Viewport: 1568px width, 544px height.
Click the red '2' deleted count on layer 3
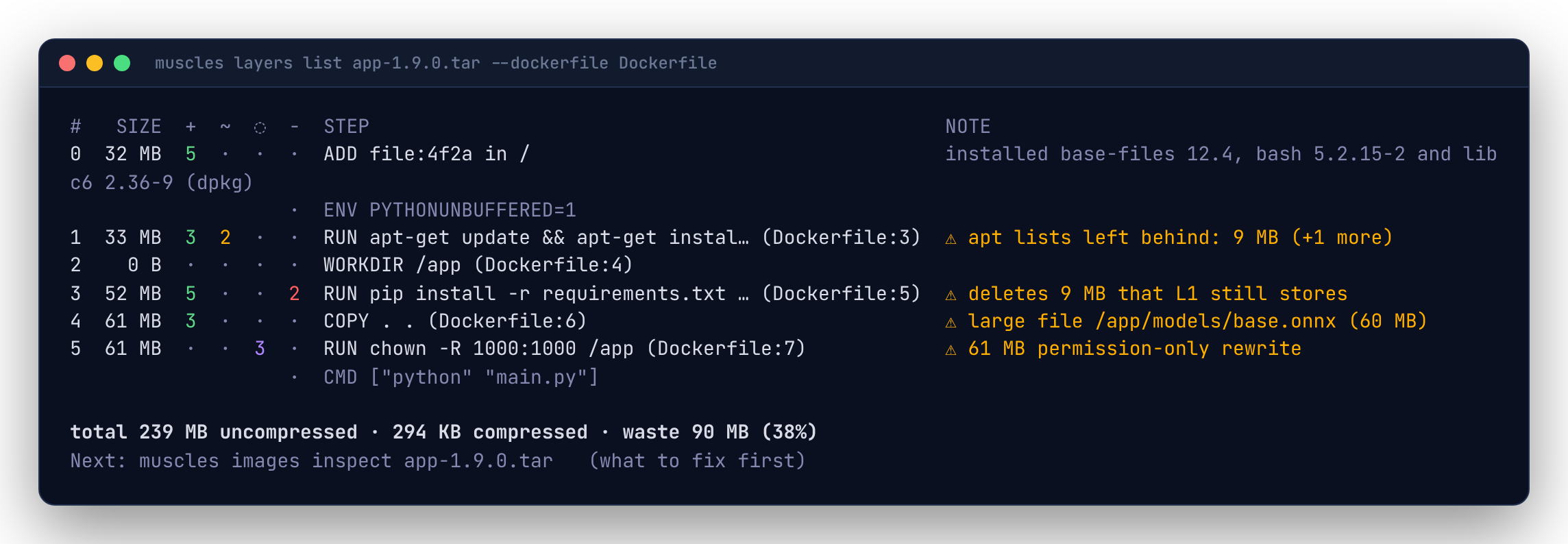pyautogui.click(x=295, y=294)
